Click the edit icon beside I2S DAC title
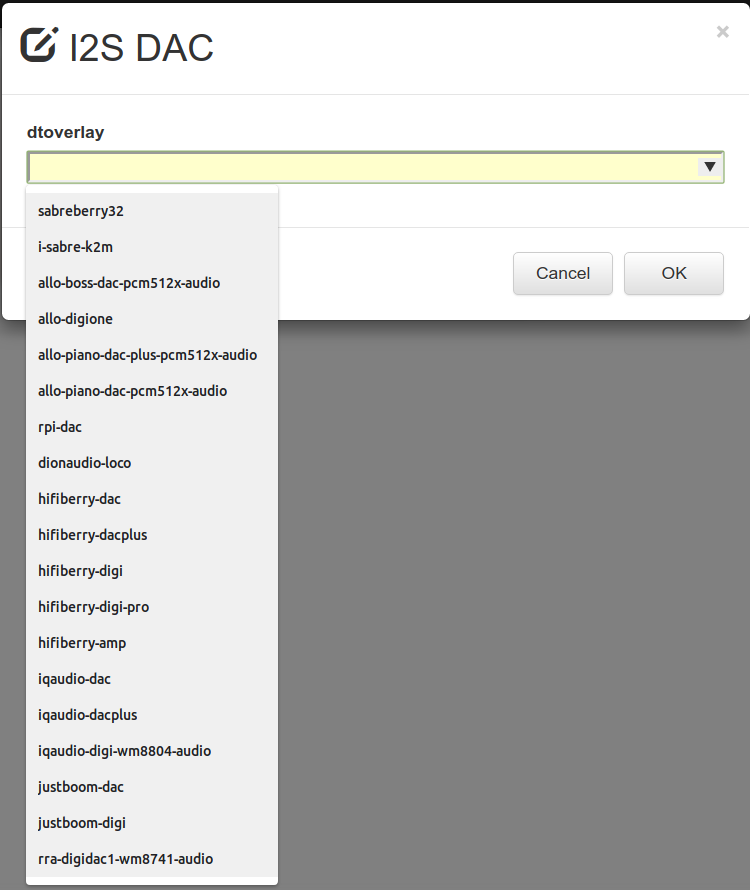750x890 pixels. (x=39, y=44)
